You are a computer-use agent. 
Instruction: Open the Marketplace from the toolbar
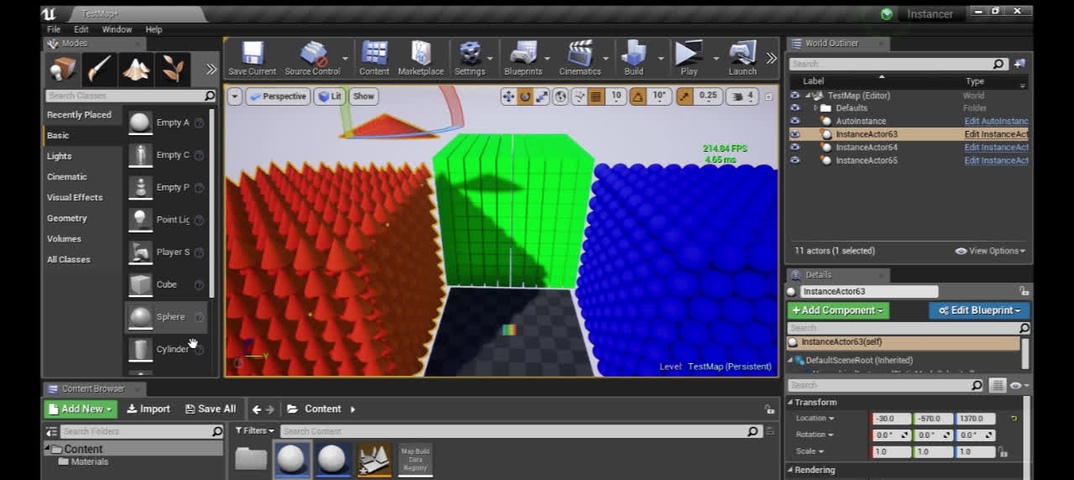pyautogui.click(x=421, y=58)
